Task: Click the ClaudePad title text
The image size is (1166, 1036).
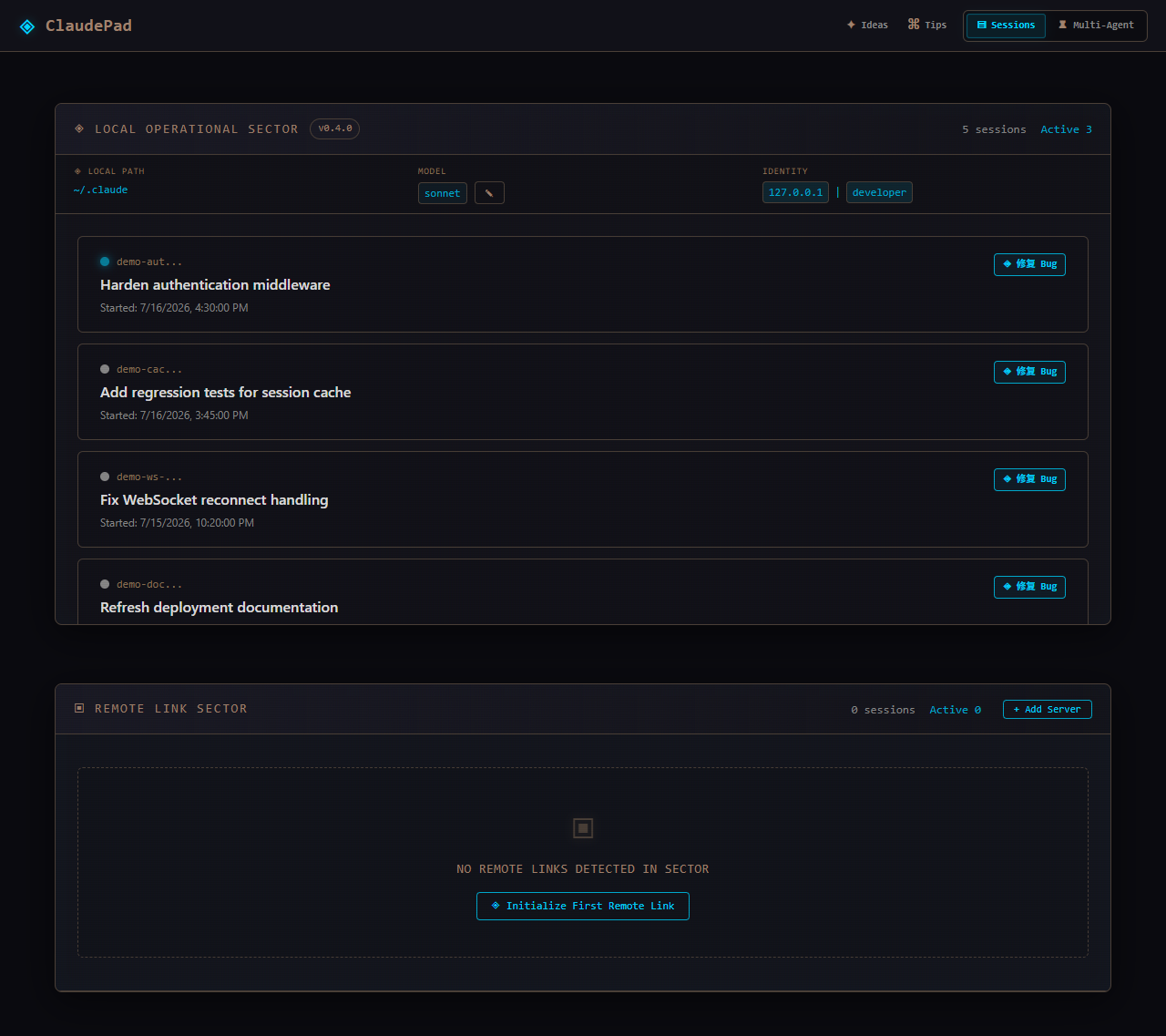Action: pos(88,26)
